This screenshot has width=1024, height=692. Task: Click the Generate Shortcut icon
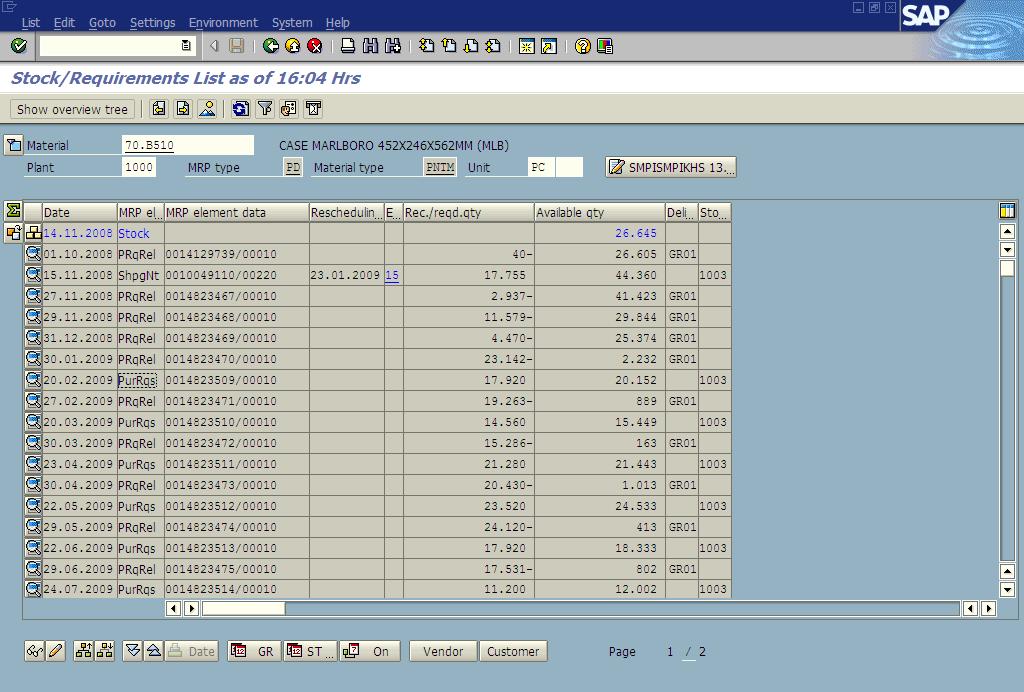coord(549,46)
